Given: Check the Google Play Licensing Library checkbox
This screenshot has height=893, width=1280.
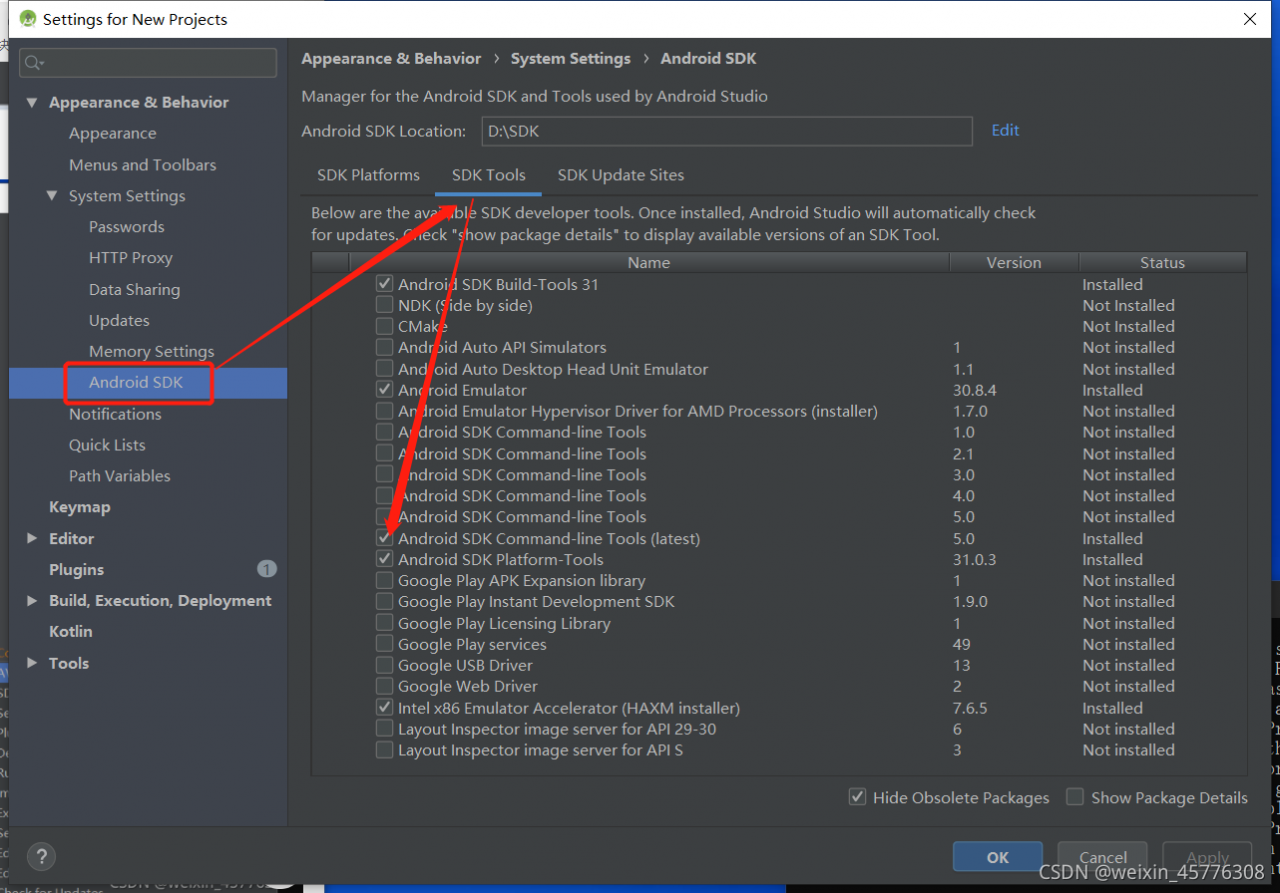Looking at the screenshot, I should pos(384,623).
